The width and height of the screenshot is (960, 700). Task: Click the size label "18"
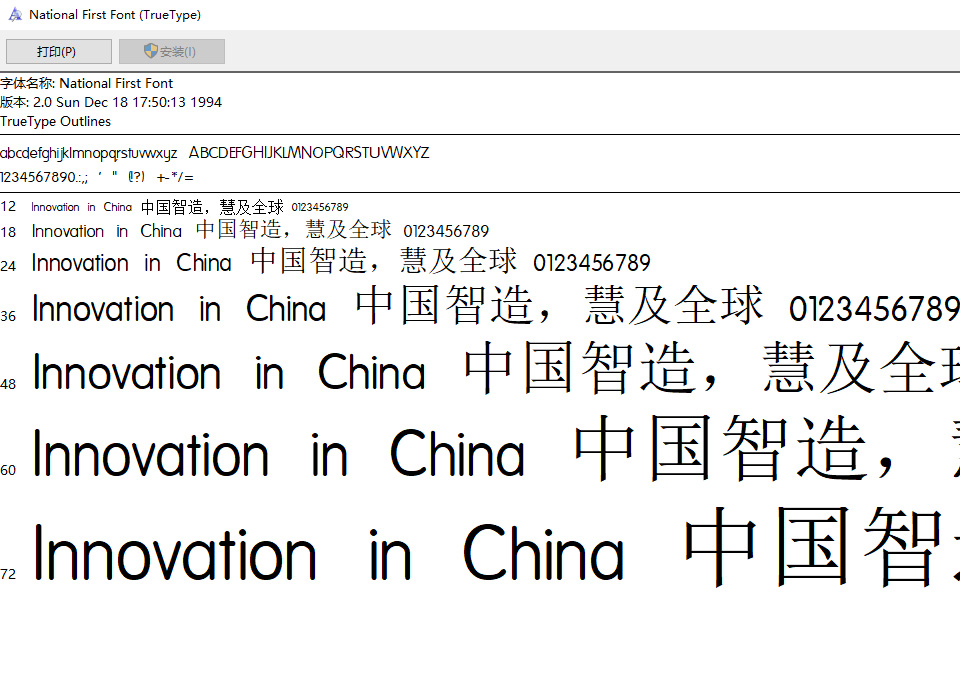click(8, 232)
